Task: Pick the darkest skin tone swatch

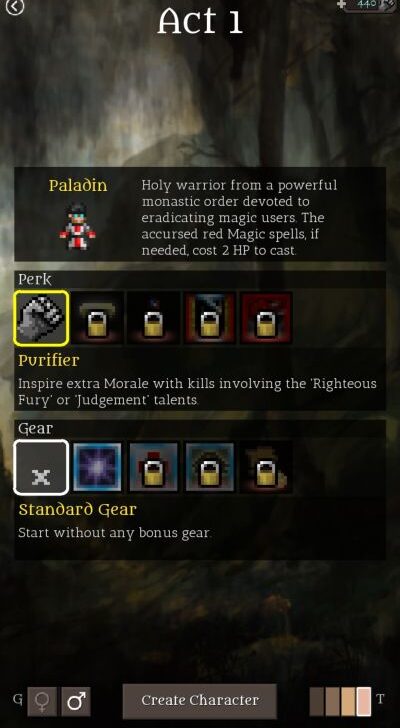Action: point(317,702)
